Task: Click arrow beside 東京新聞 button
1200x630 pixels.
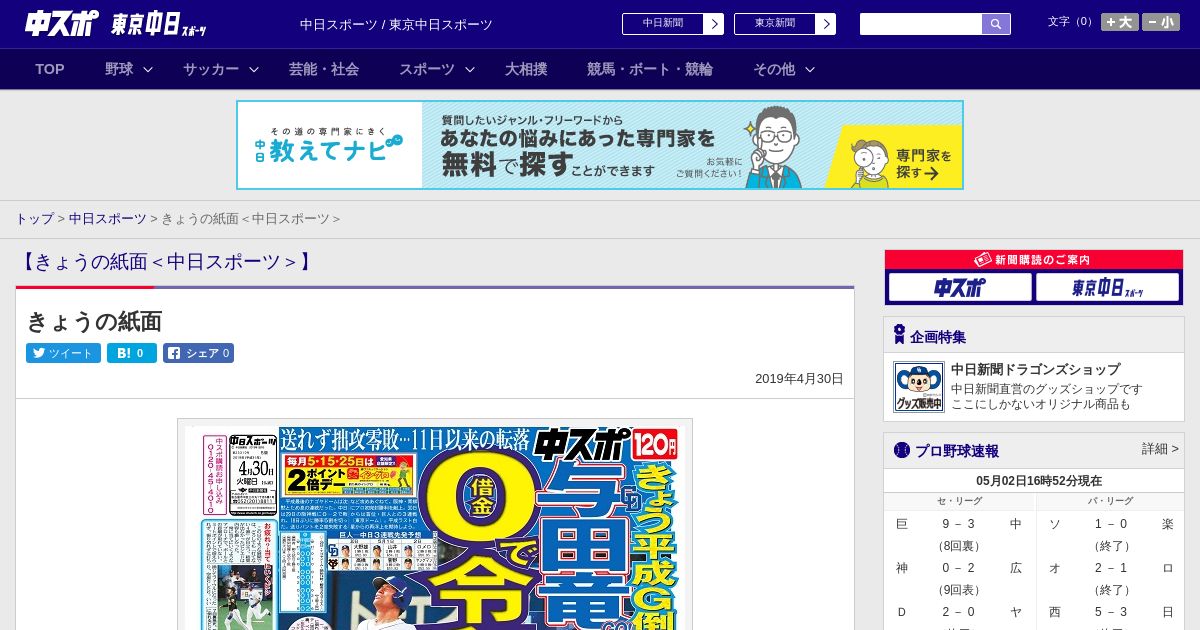Action: (826, 24)
